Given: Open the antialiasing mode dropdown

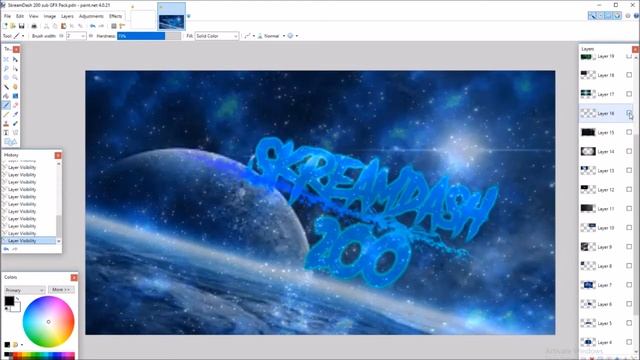Looking at the screenshot, I should coord(249,36).
